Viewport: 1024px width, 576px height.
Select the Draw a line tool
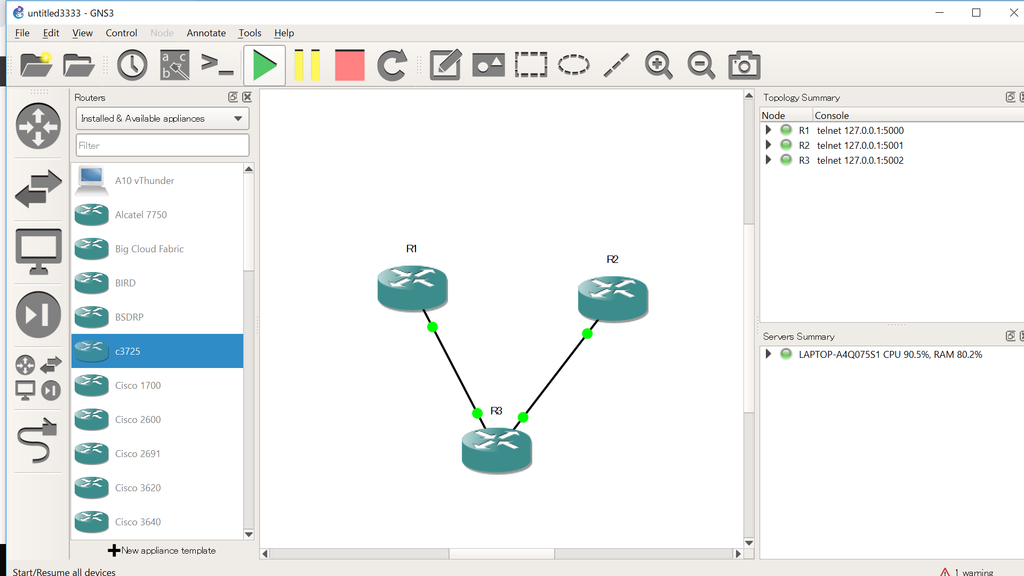[616, 65]
